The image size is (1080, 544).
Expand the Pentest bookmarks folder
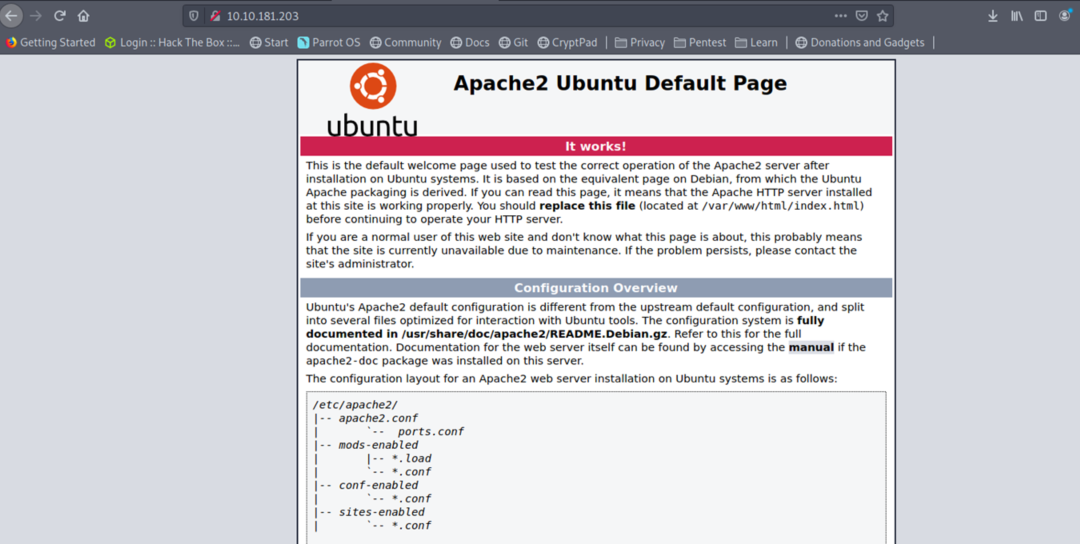tap(700, 43)
